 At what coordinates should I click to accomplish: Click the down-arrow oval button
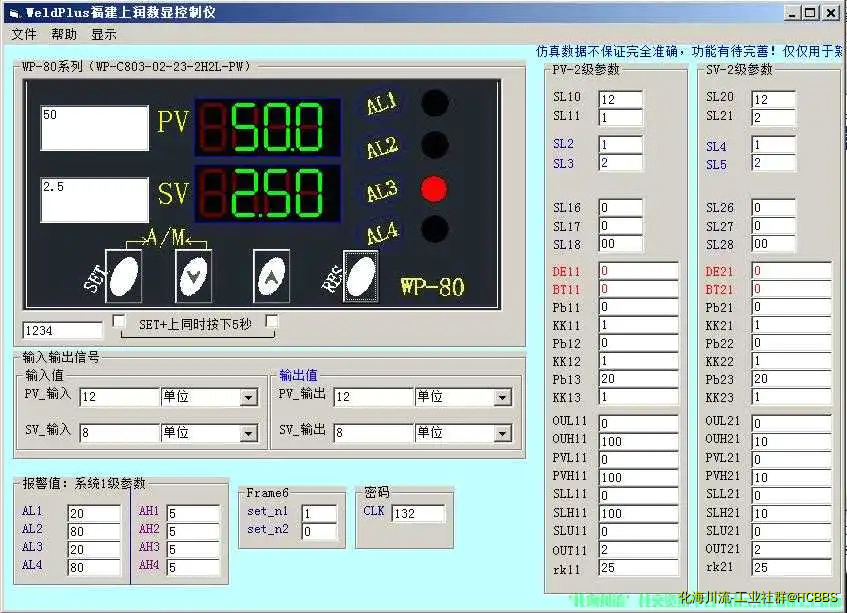click(193, 276)
